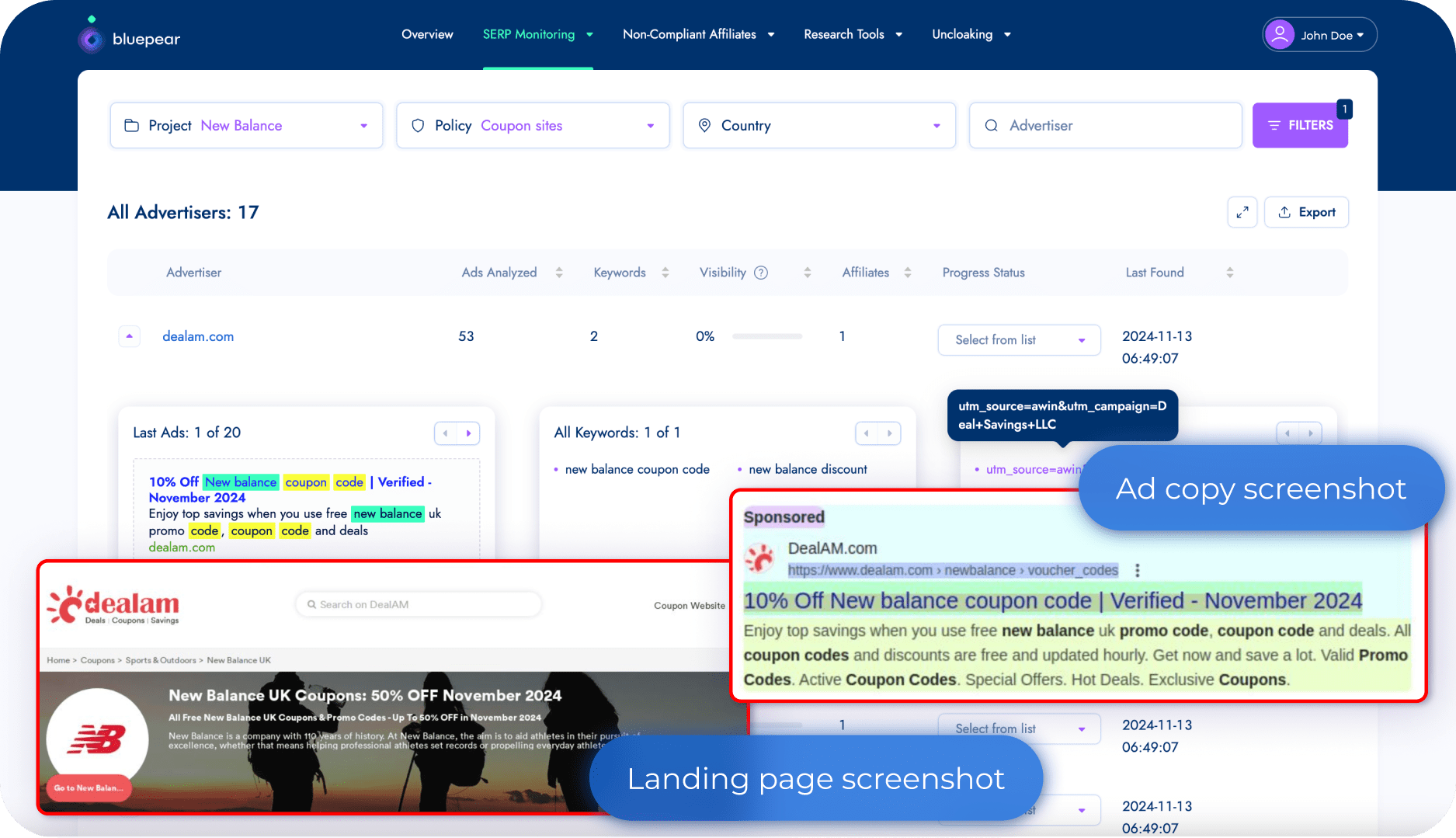This screenshot has height=838, width=1456.
Task: Click the green dealam.com ad URL
Action: coord(182,548)
